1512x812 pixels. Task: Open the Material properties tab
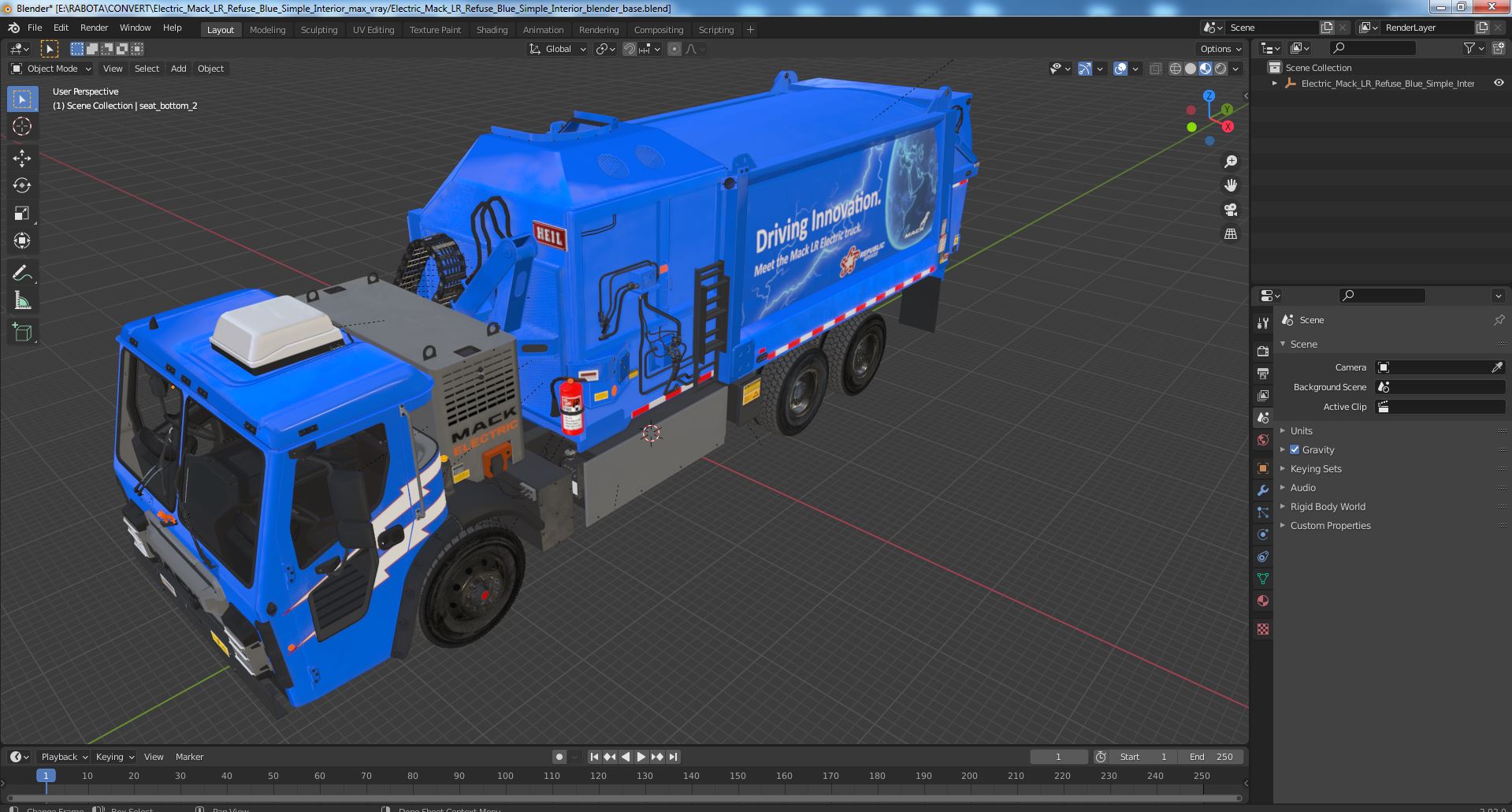click(x=1263, y=601)
